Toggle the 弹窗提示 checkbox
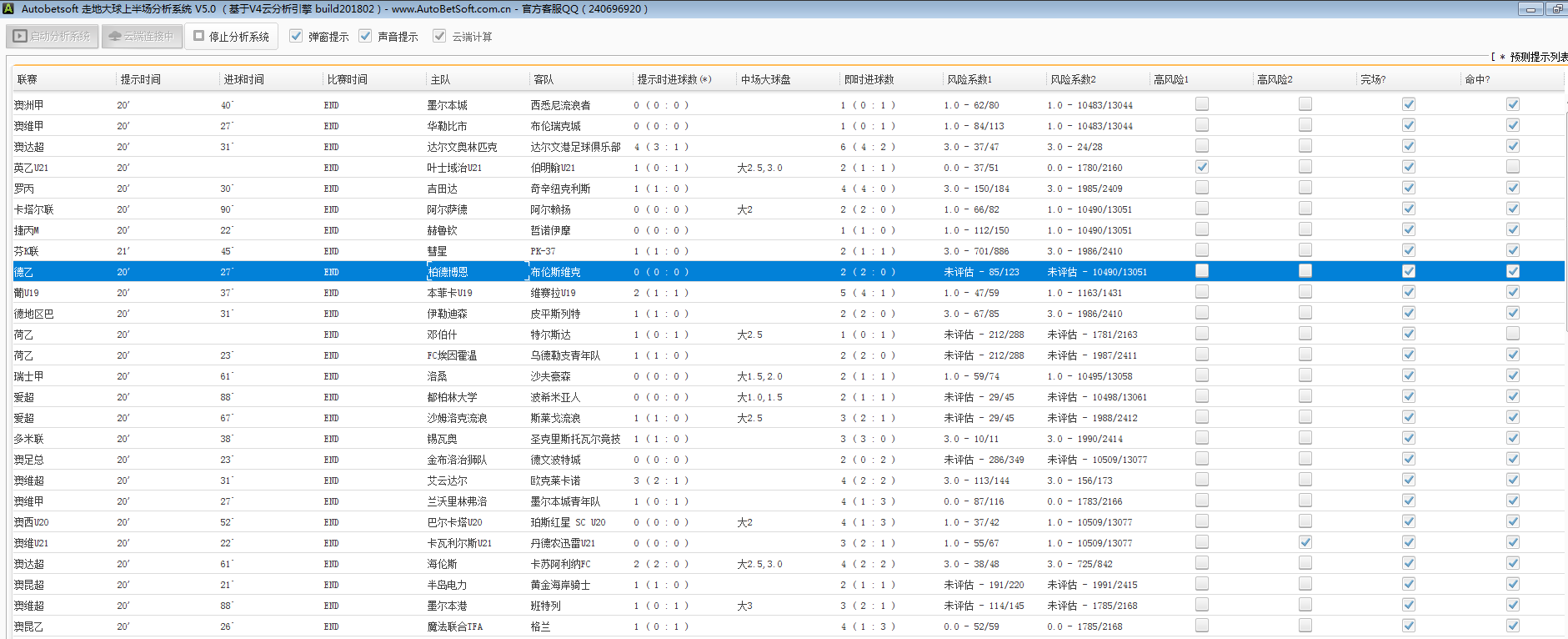Viewport: 1568px width, 639px height. [296, 36]
